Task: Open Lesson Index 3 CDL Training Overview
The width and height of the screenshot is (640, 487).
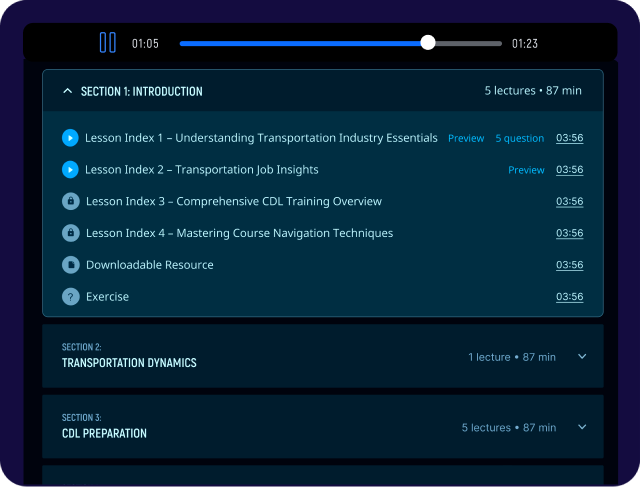Action: click(x=233, y=201)
